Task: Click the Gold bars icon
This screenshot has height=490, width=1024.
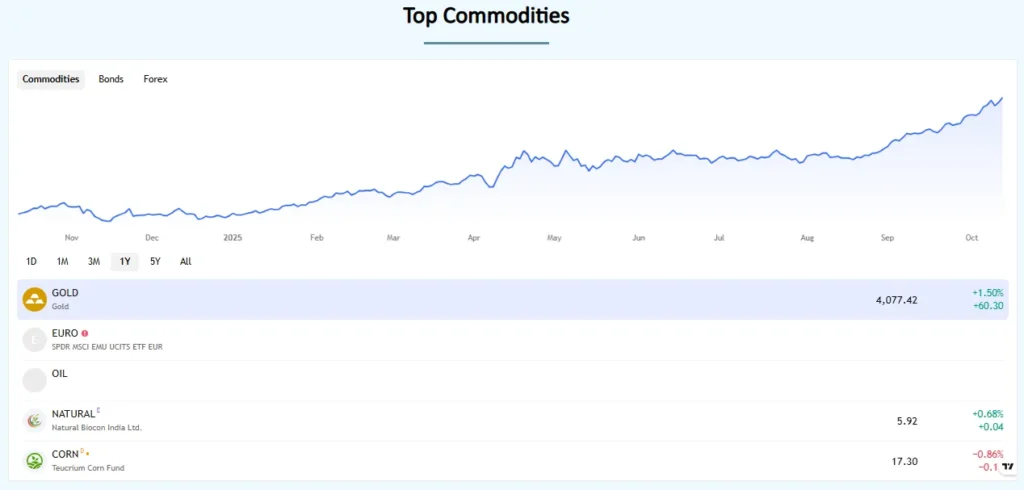Action: click(x=35, y=299)
